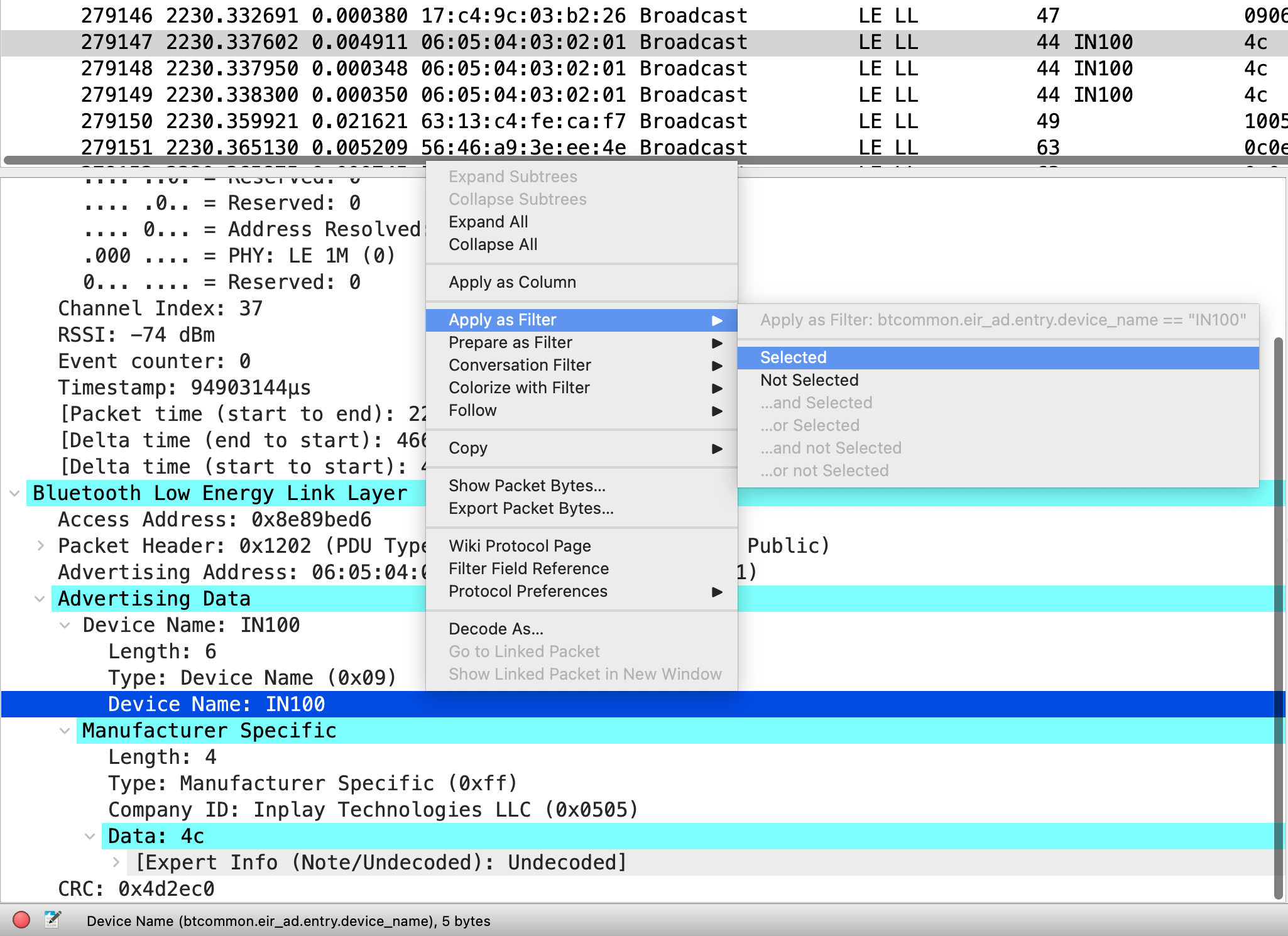Click Apply as Column menu entry
This screenshot has height=936, width=1288.
[x=513, y=282]
